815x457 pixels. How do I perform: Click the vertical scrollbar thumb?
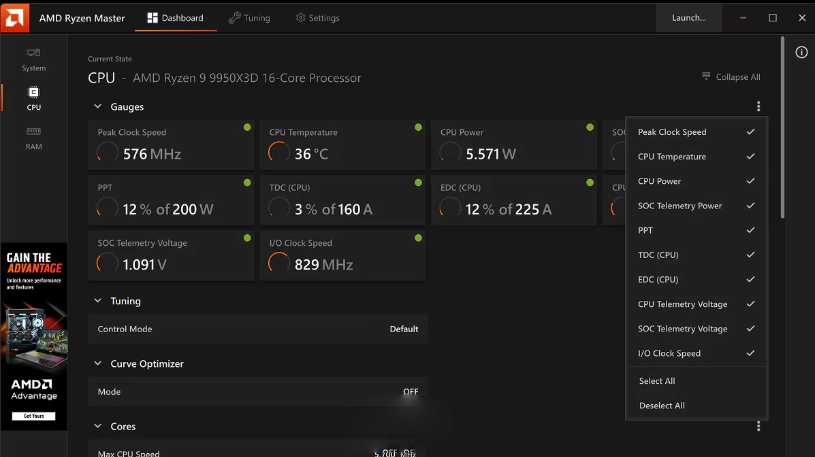(782, 127)
